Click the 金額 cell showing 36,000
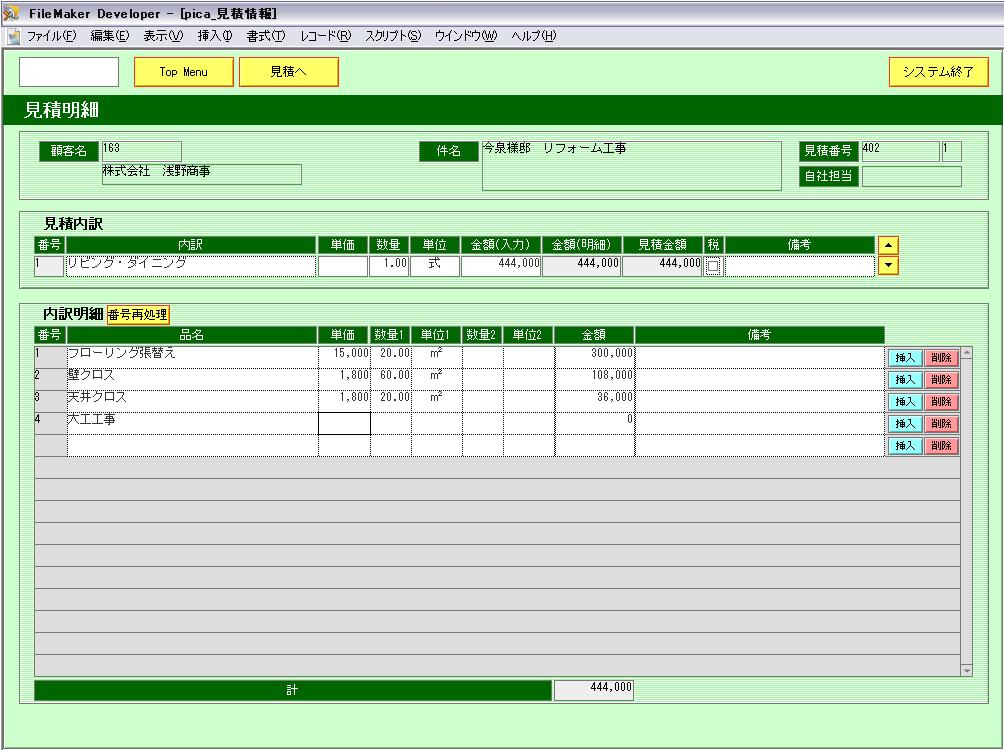This screenshot has width=1004, height=750. (x=595, y=401)
